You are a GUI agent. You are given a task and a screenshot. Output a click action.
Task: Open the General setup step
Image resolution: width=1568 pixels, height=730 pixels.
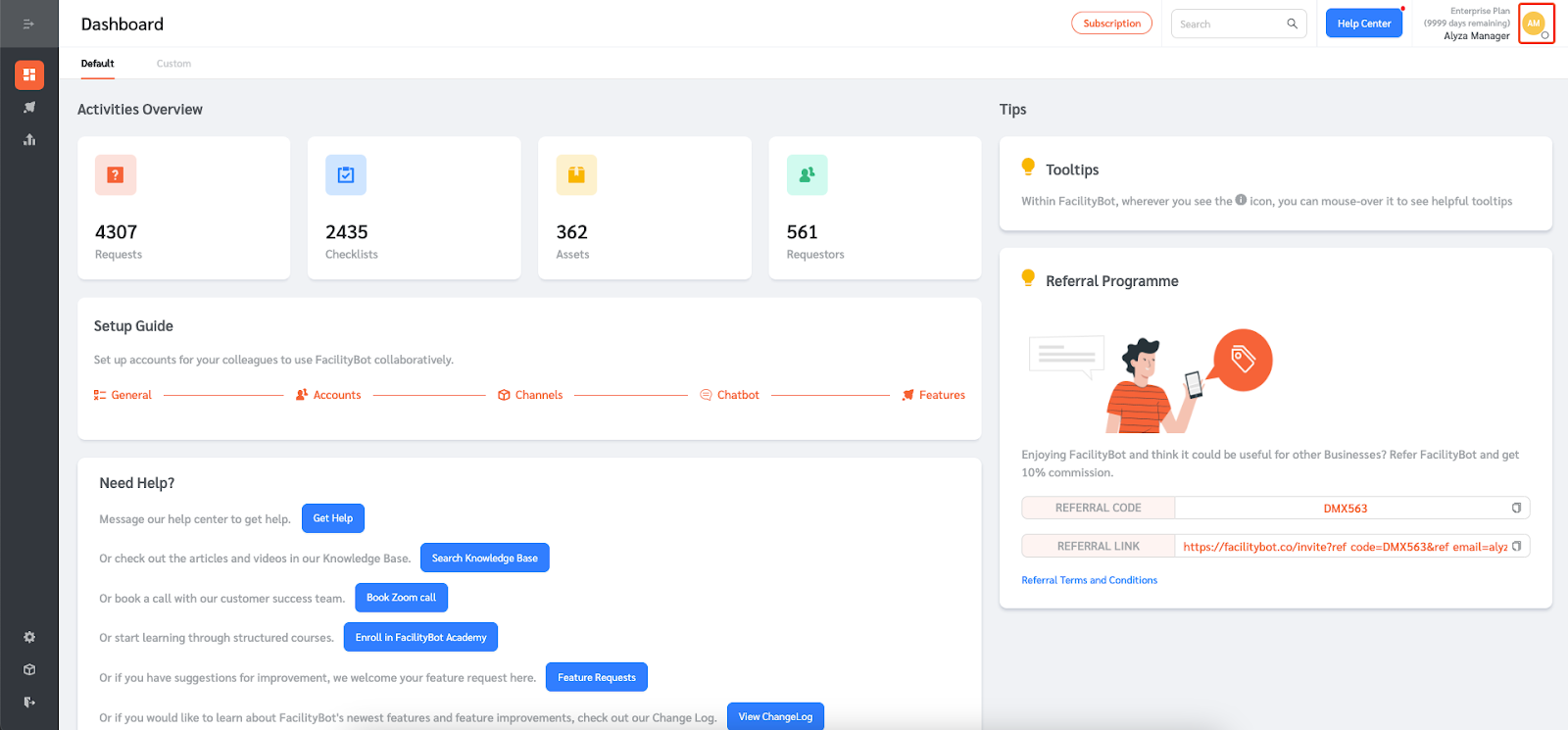[x=122, y=395]
